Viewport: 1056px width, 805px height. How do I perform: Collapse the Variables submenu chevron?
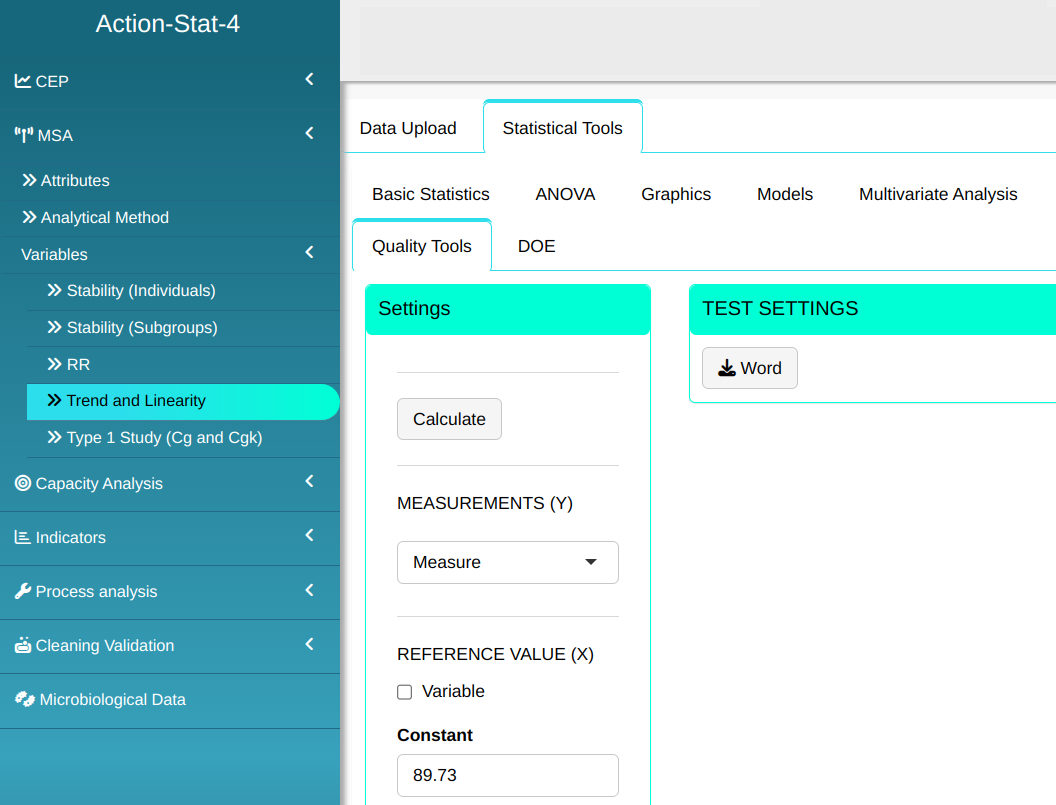(309, 253)
